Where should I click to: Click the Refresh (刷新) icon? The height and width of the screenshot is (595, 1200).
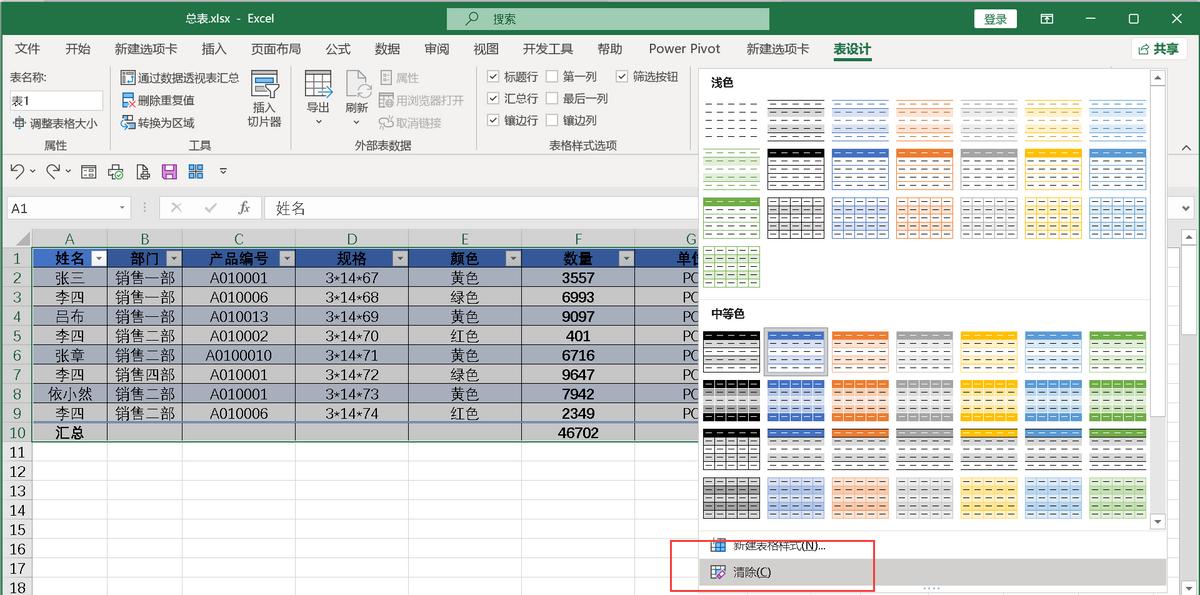pyautogui.click(x=357, y=86)
